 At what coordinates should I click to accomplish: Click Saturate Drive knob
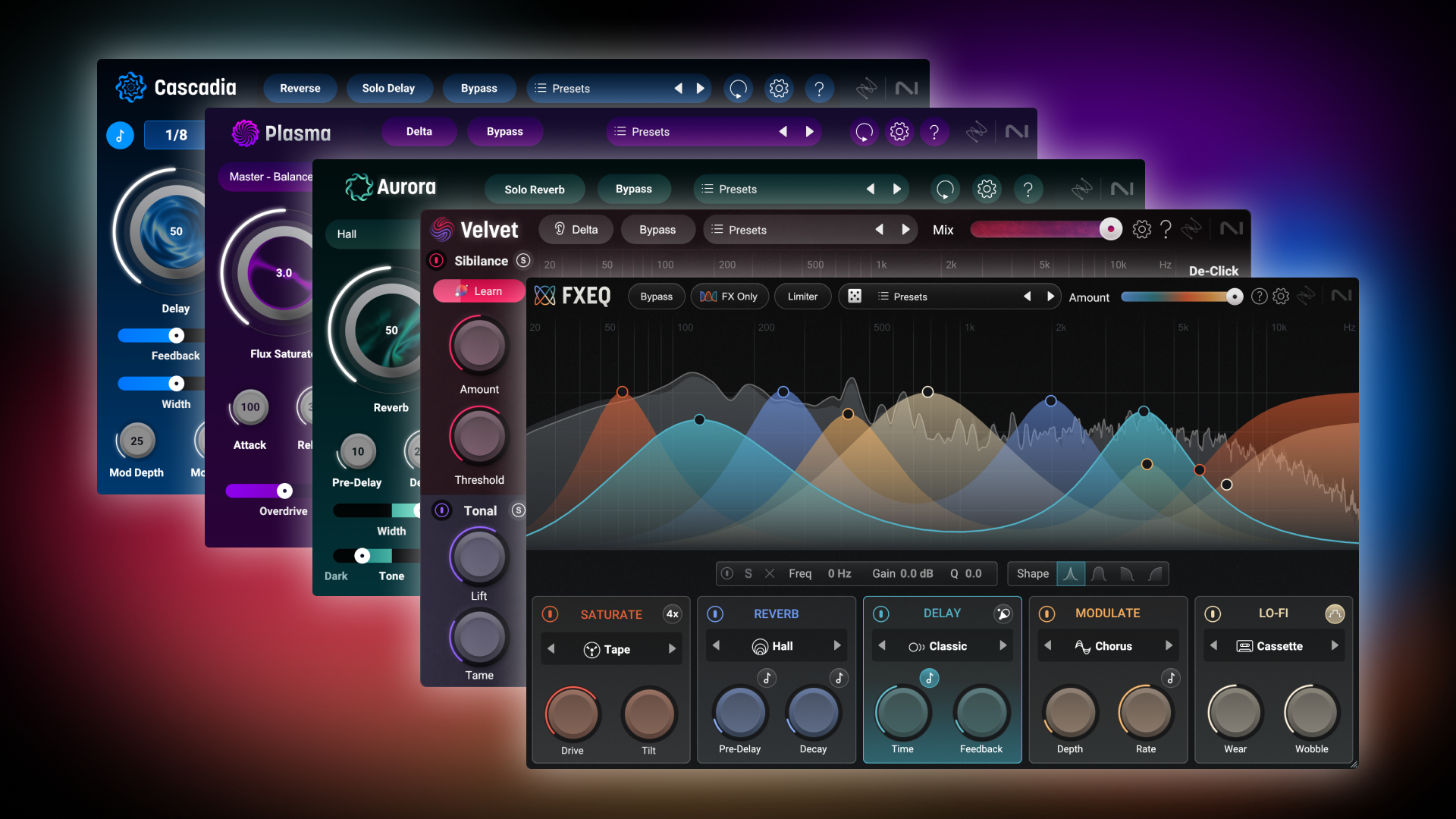click(x=573, y=714)
